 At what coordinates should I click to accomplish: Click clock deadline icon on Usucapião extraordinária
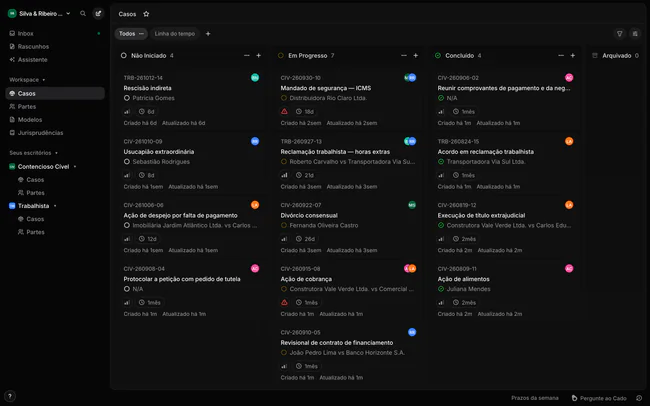click(x=142, y=175)
